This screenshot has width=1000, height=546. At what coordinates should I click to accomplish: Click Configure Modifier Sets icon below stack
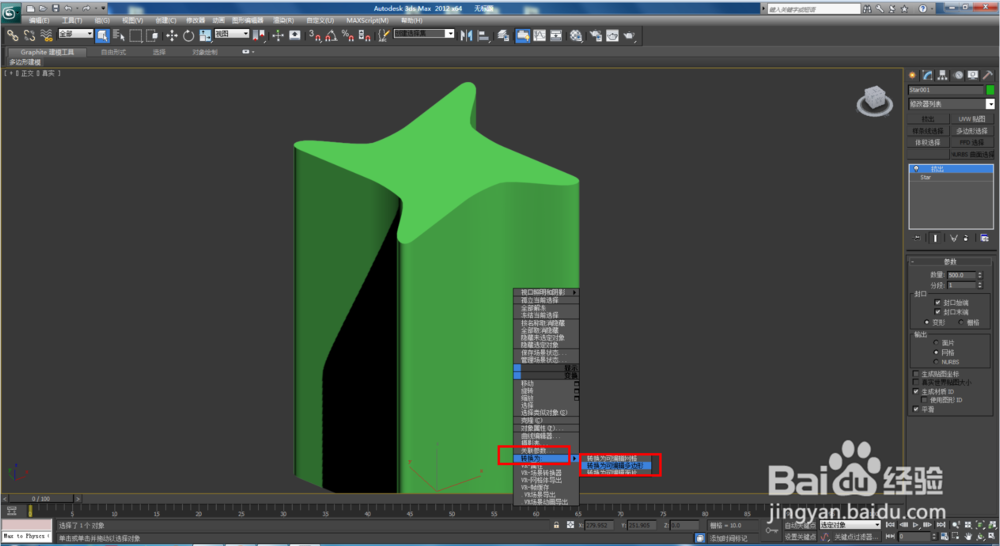tap(985, 238)
